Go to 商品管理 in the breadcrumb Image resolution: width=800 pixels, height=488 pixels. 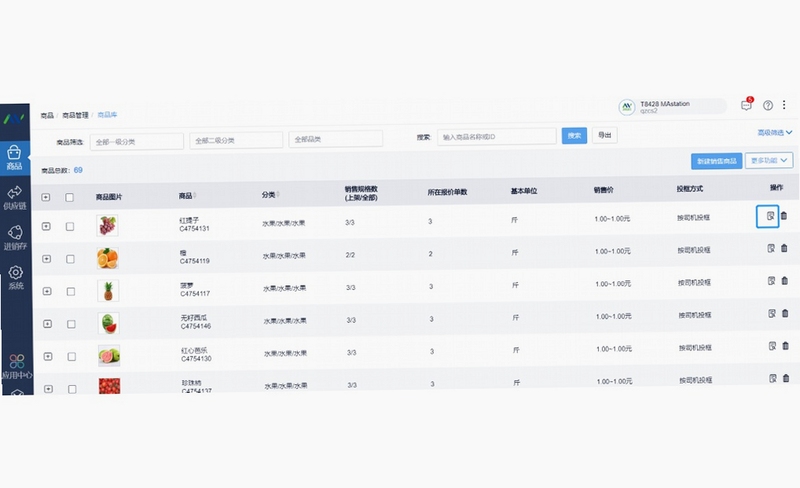coord(75,115)
